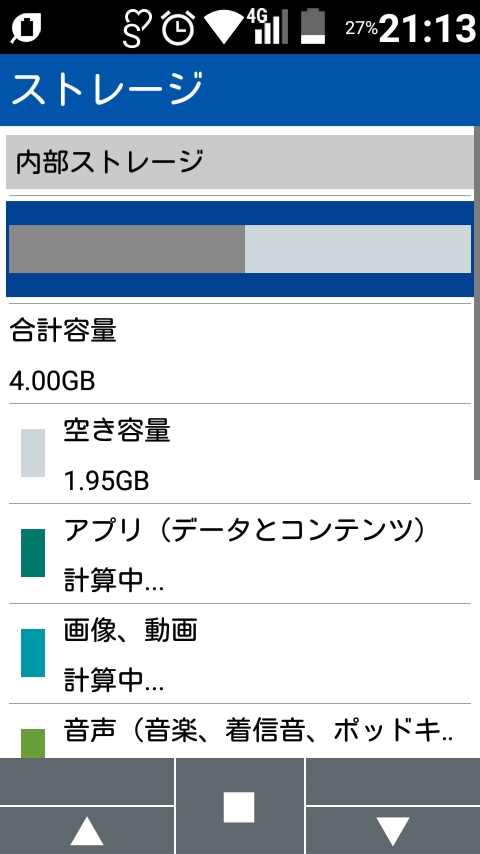Tap the alarm clock status icon
The height and width of the screenshot is (854, 480).
click(x=178, y=27)
